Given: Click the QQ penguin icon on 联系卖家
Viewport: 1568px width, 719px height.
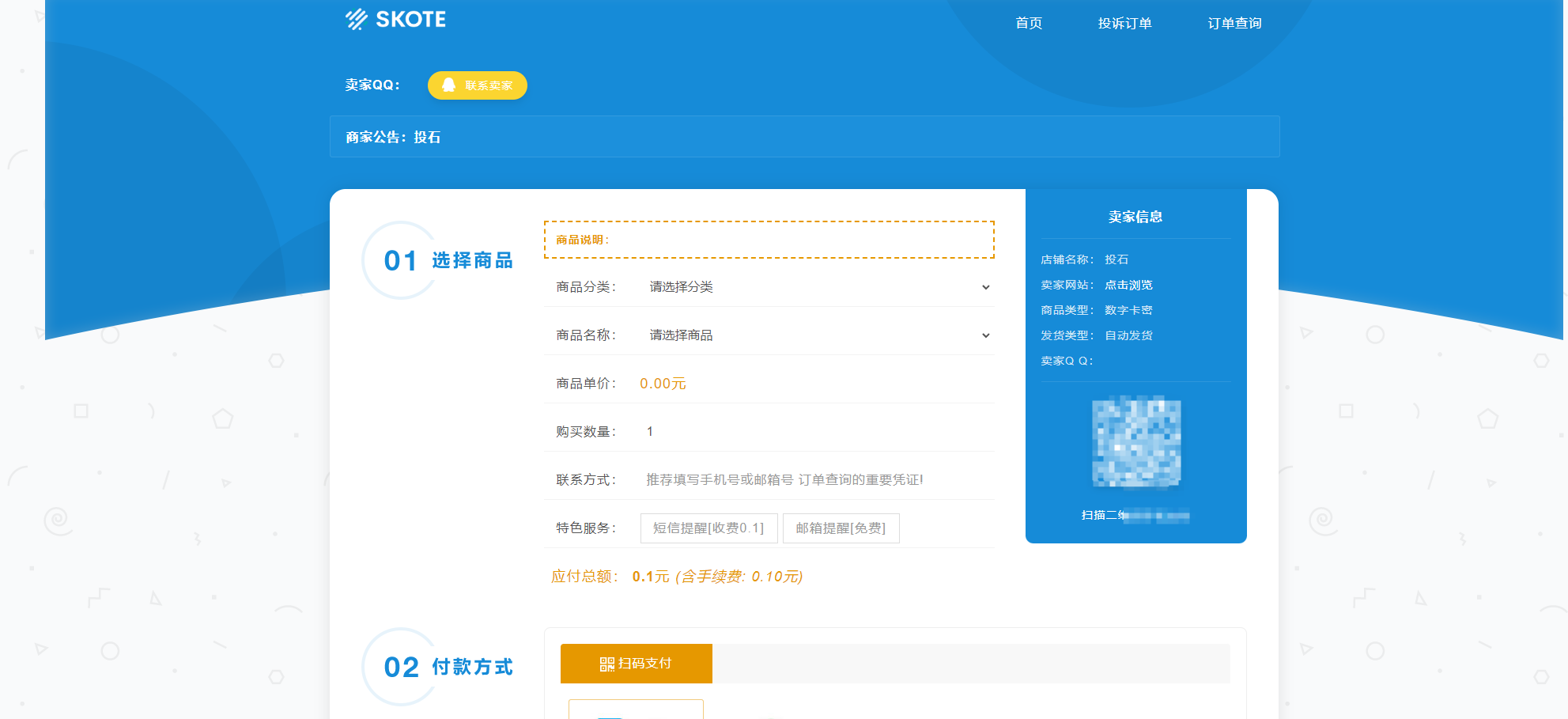Looking at the screenshot, I should point(448,85).
